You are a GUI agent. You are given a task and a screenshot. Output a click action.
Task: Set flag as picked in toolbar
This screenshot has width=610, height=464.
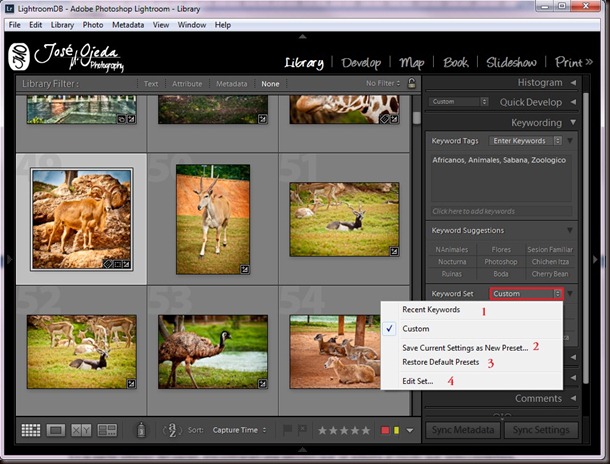click(287, 430)
